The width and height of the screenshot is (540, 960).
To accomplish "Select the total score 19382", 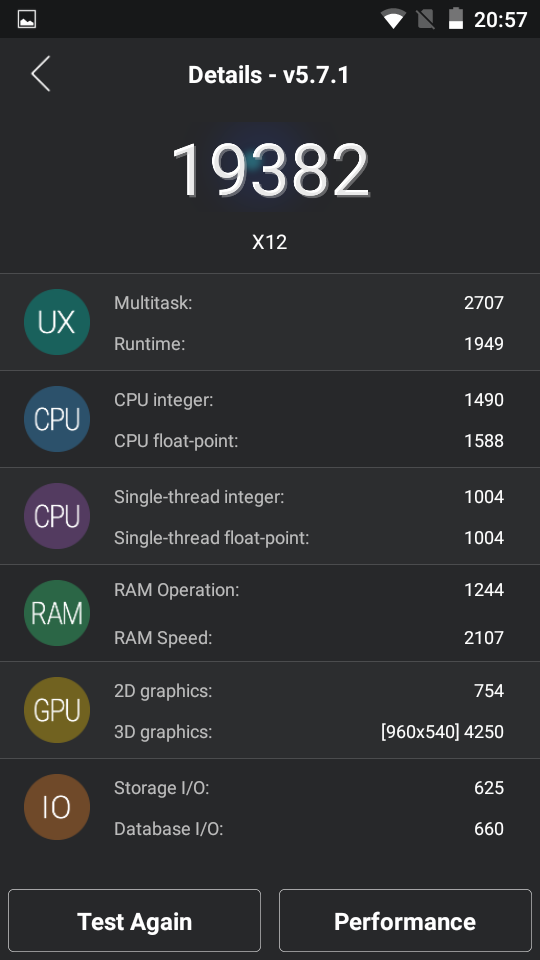I will pyautogui.click(x=270, y=170).
